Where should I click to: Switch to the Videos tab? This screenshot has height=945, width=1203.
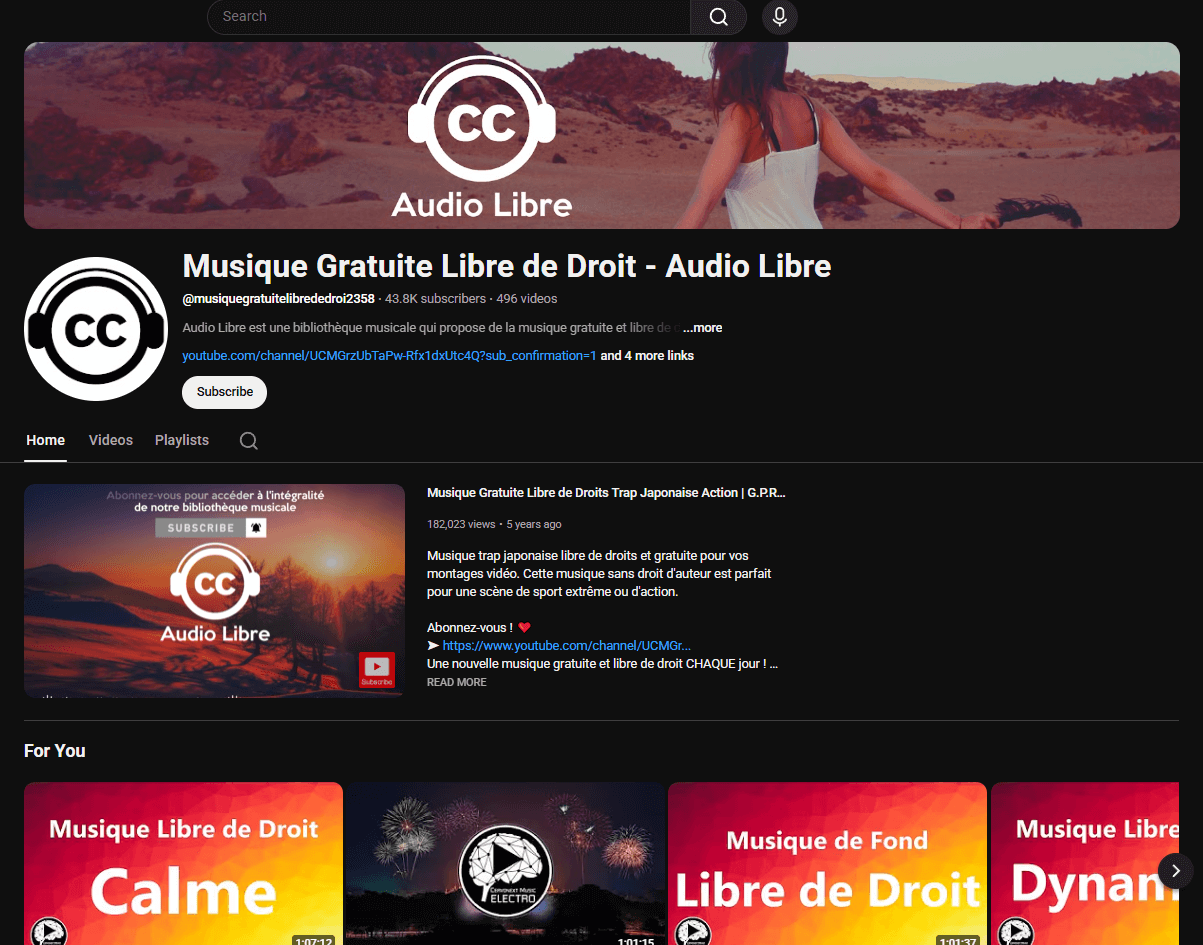[110, 440]
